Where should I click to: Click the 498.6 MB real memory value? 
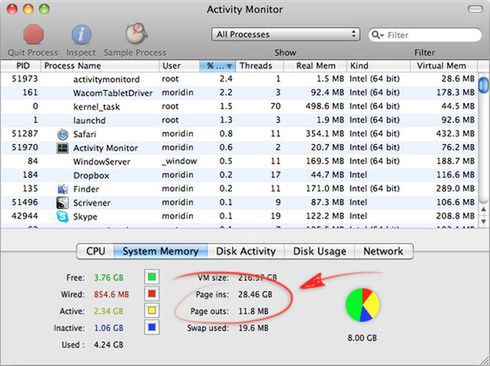point(325,106)
